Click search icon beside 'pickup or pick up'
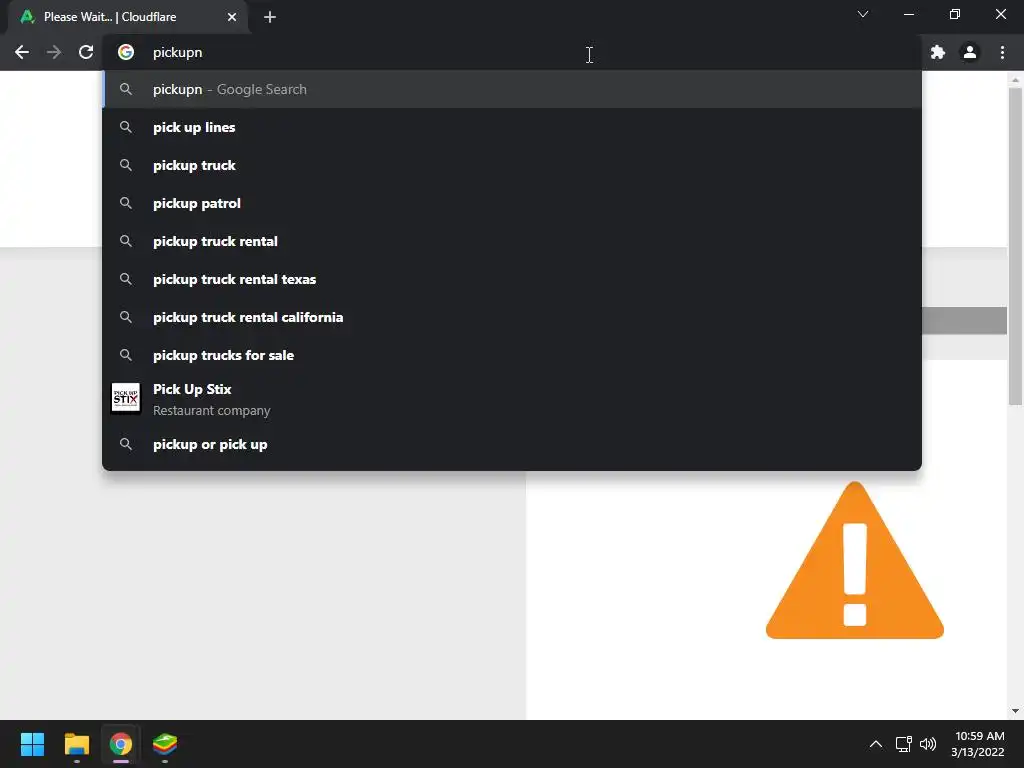This screenshot has width=1024, height=768. [x=126, y=444]
